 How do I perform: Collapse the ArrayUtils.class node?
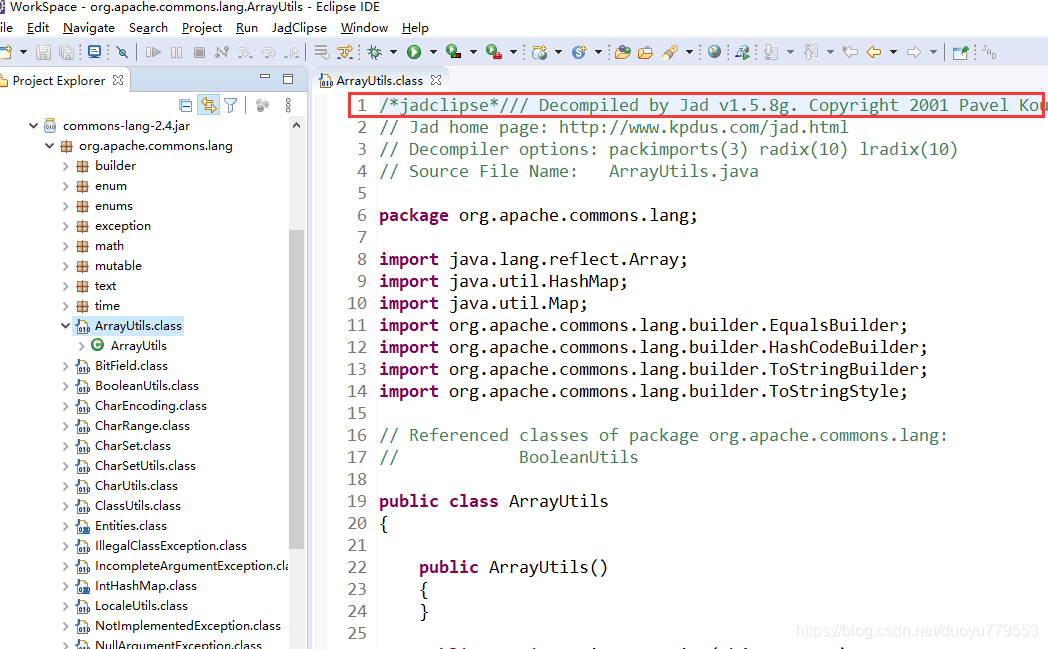pyautogui.click(x=66, y=326)
